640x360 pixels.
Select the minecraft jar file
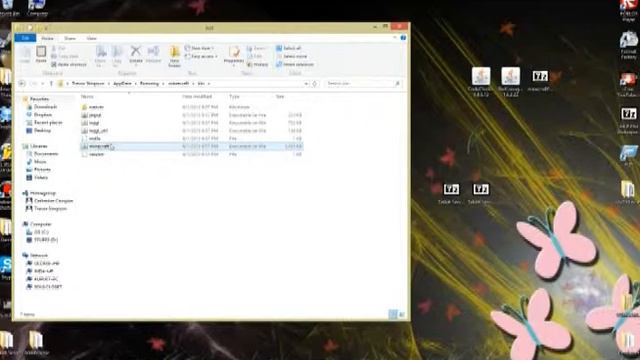[191, 146]
